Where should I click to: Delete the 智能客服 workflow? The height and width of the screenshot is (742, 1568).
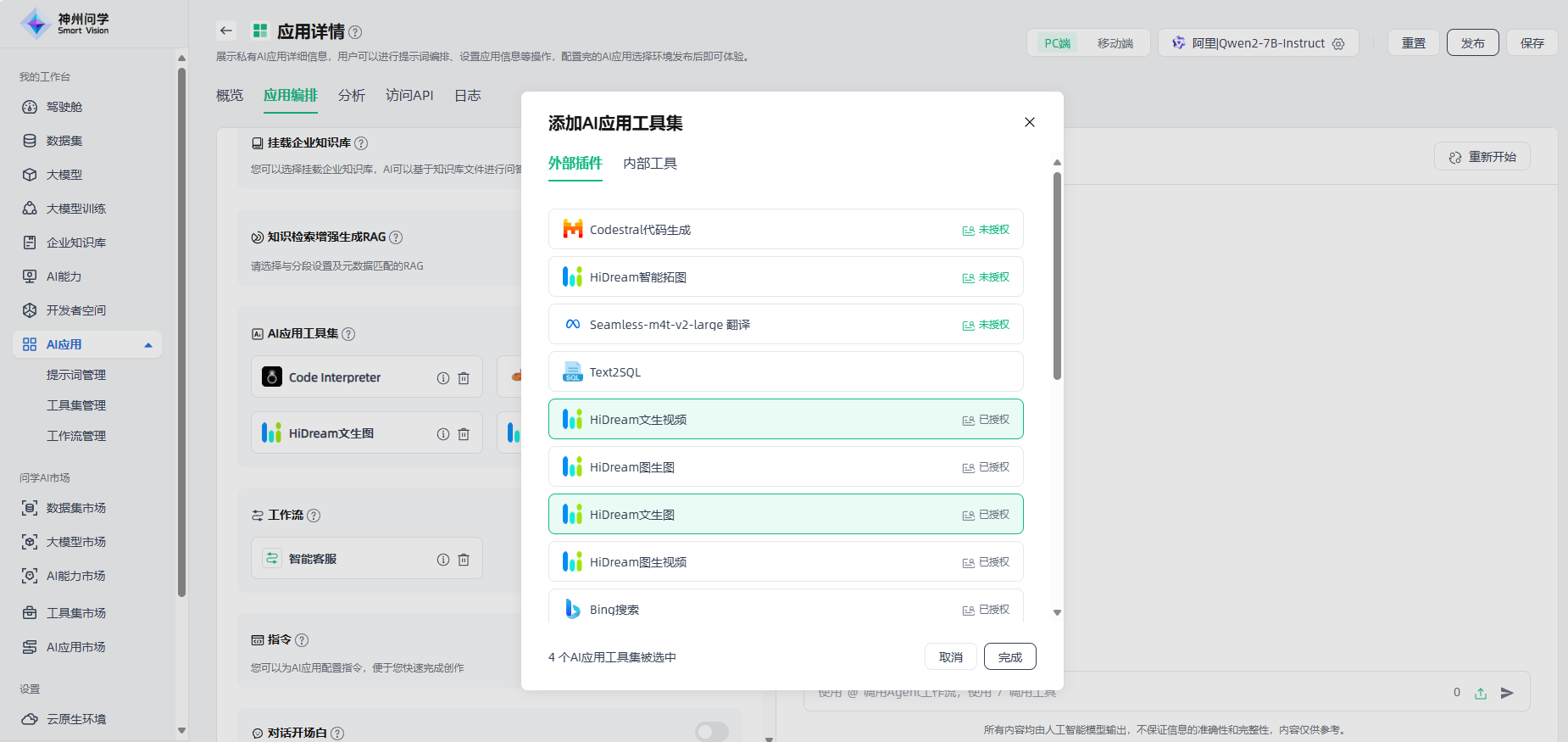pyautogui.click(x=464, y=560)
